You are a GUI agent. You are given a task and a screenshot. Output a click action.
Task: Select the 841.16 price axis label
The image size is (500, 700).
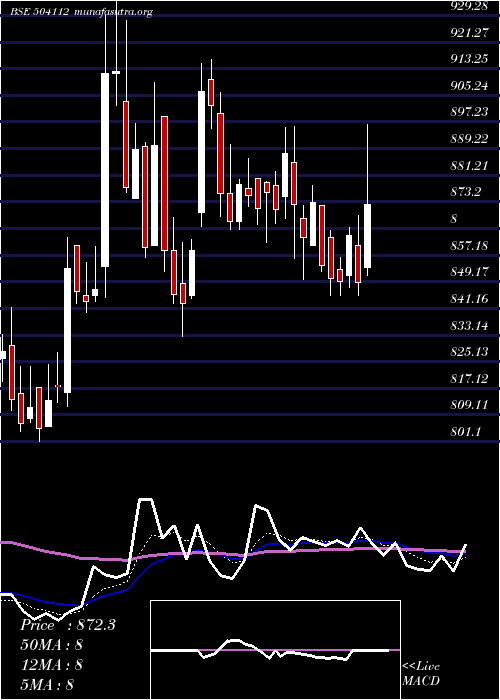pos(469,298)
